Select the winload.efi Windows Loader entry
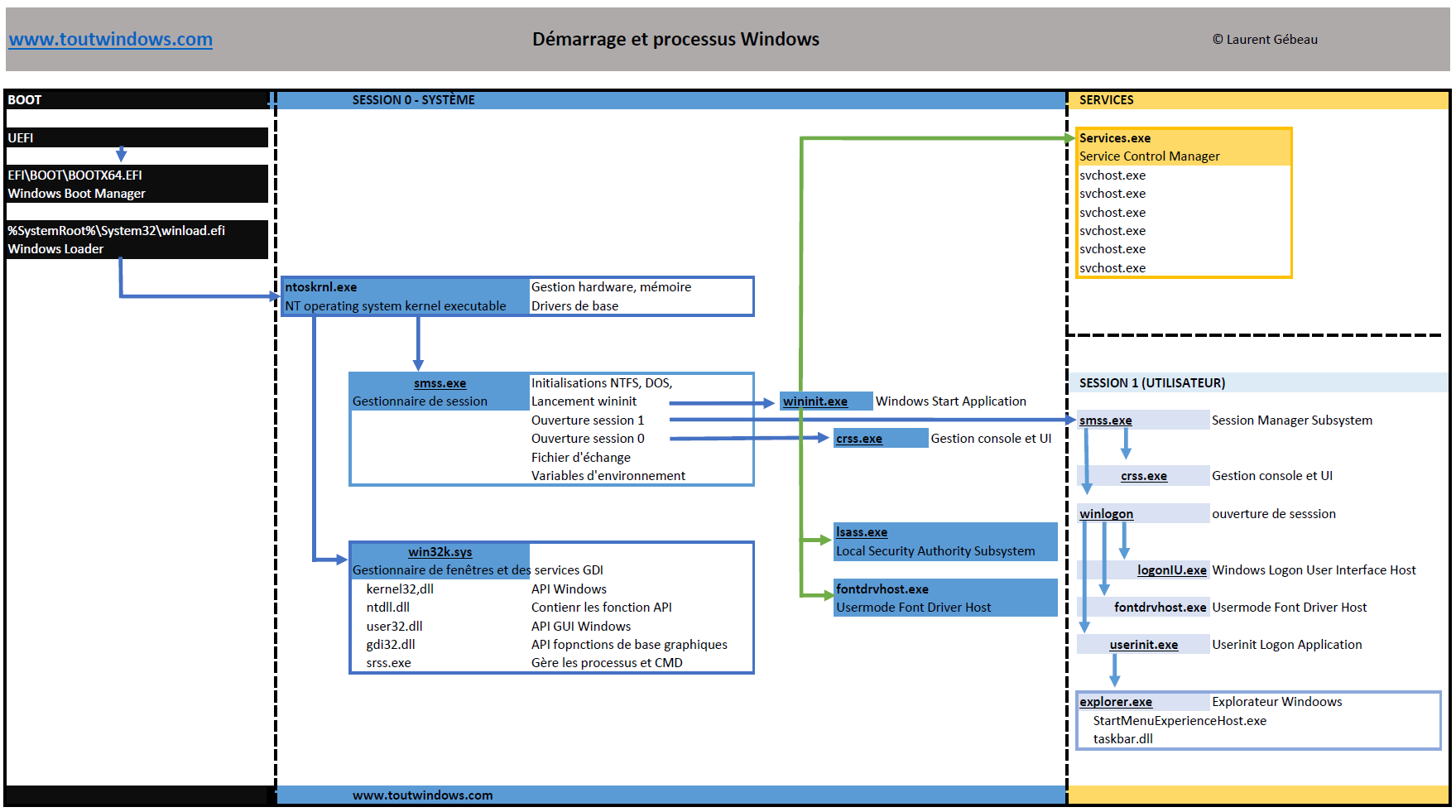1456x812 pixels. coord(114,239)
